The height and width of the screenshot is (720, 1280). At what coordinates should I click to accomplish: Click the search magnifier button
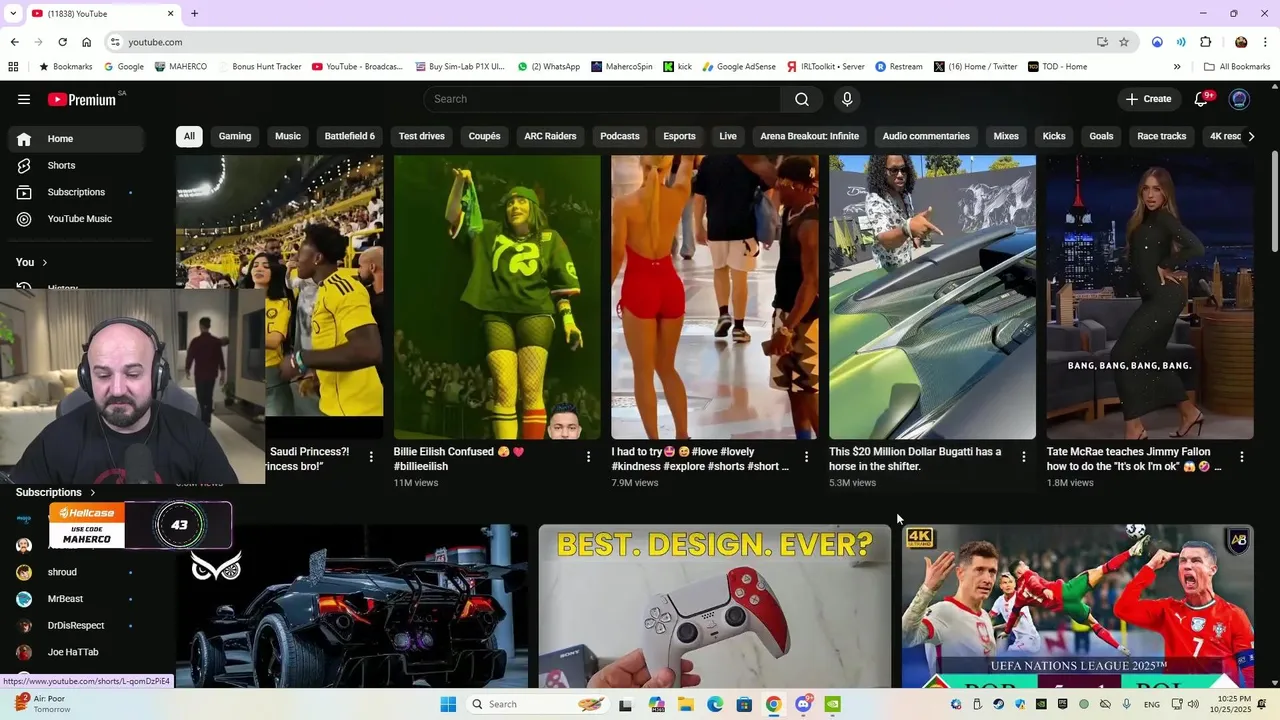pyautogui.click(x=802, y=99)
